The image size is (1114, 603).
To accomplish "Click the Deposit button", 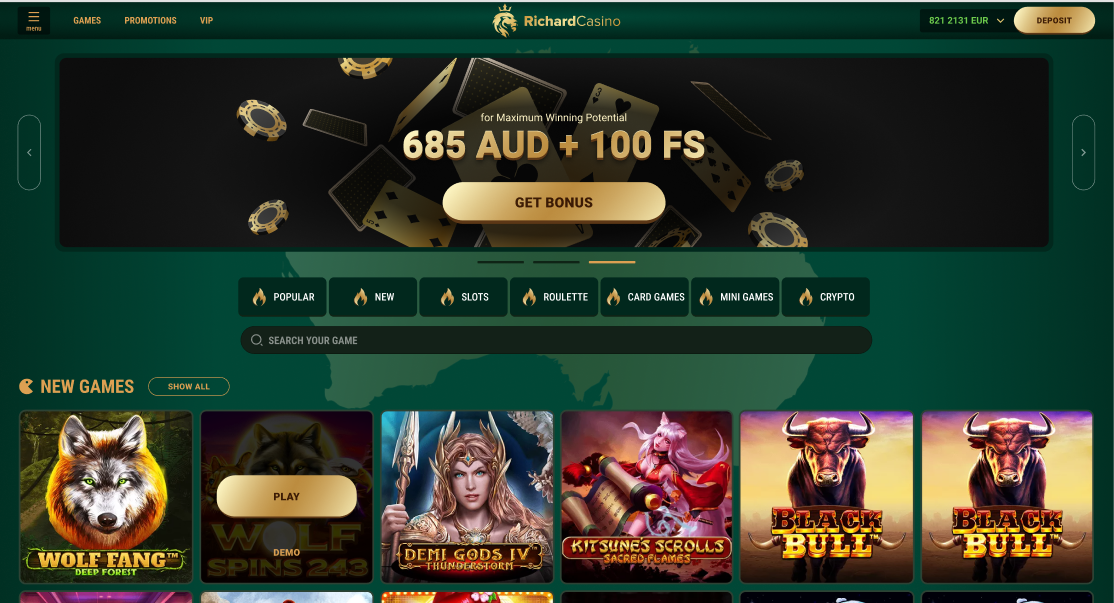I will click(1054, 21).
